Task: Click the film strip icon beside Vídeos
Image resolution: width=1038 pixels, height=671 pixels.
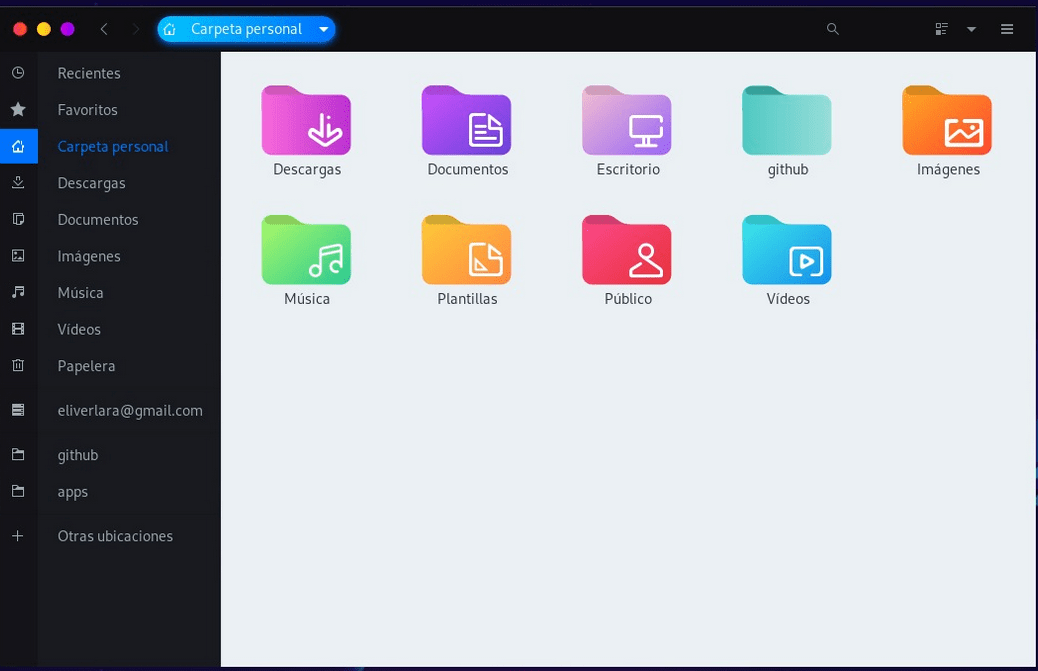Action: pos(19,329)
